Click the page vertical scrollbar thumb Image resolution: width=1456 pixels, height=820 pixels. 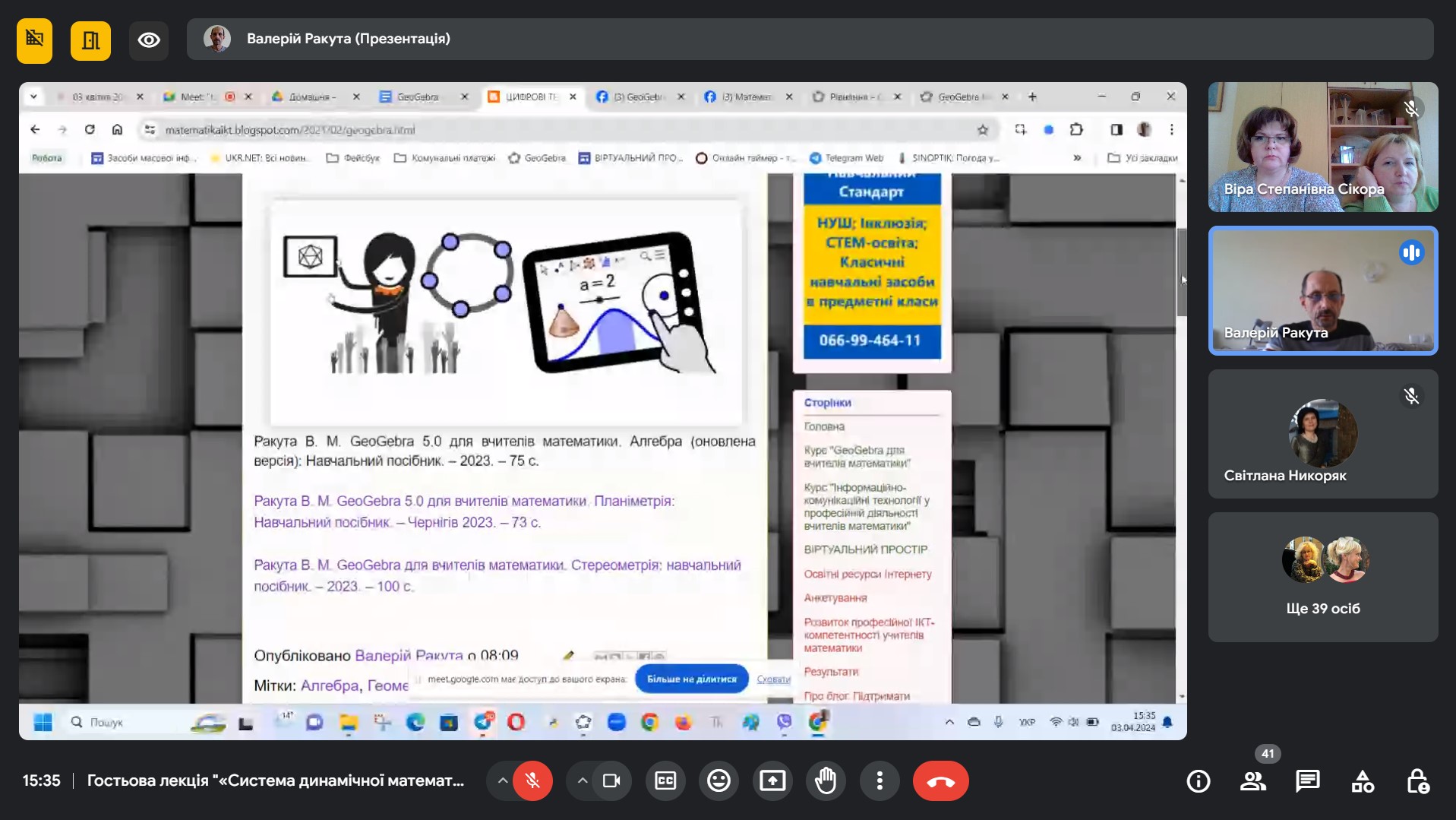coord(1181,271)
